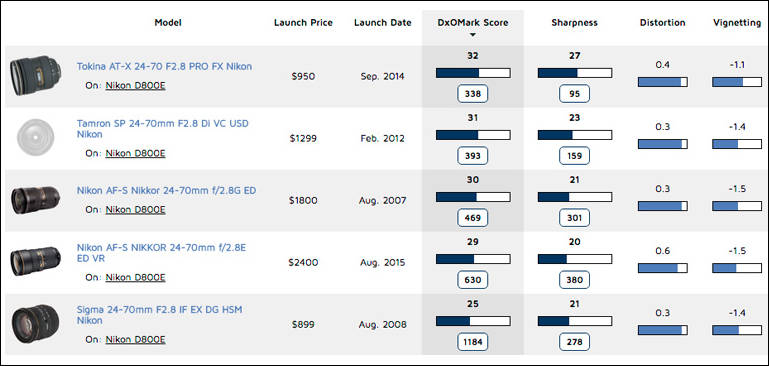769x366 pixels.
Task: Click the Sep. 2014 launch date
Action: tap(383, 77)
